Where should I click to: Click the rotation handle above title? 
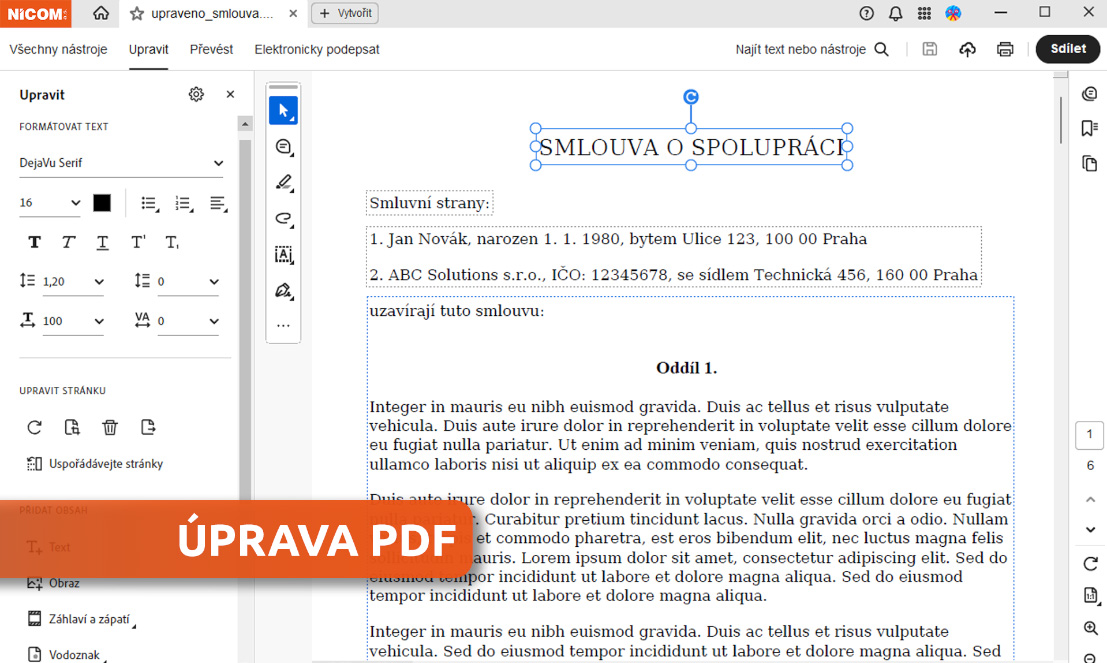tap(691, 97)
